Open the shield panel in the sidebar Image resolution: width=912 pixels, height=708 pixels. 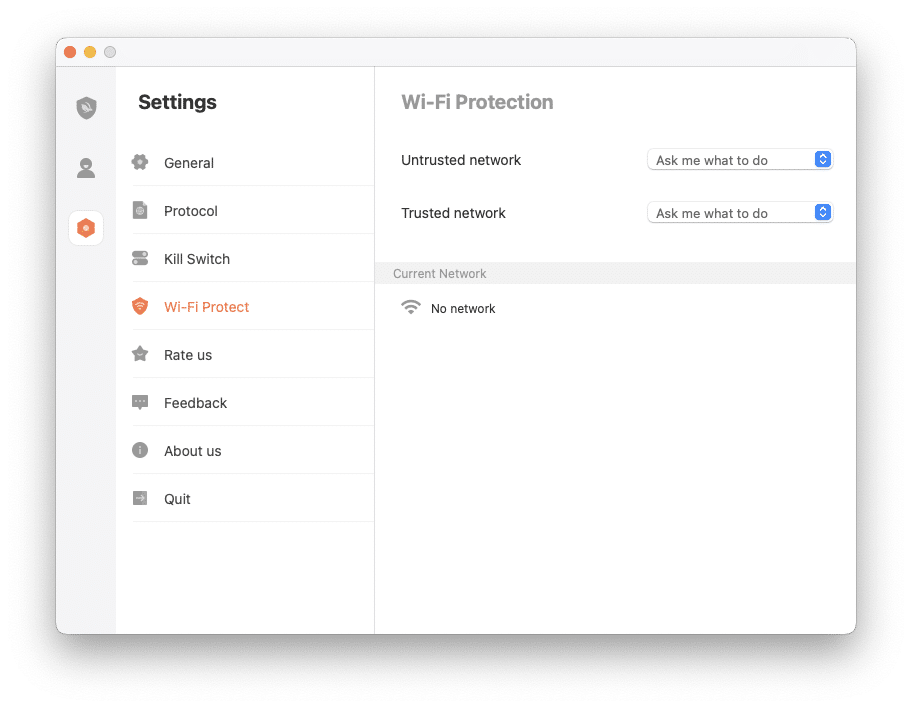(x=85, y=107)
